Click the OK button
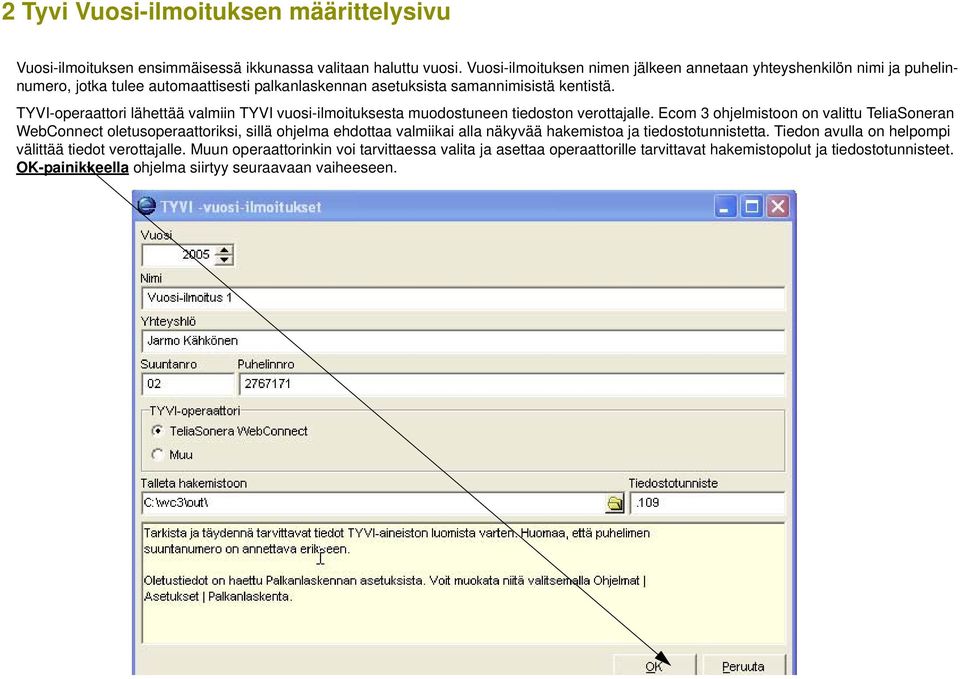The width and height of the screenshot is (960, 679). pyautogui.click(x=654, y=666)
